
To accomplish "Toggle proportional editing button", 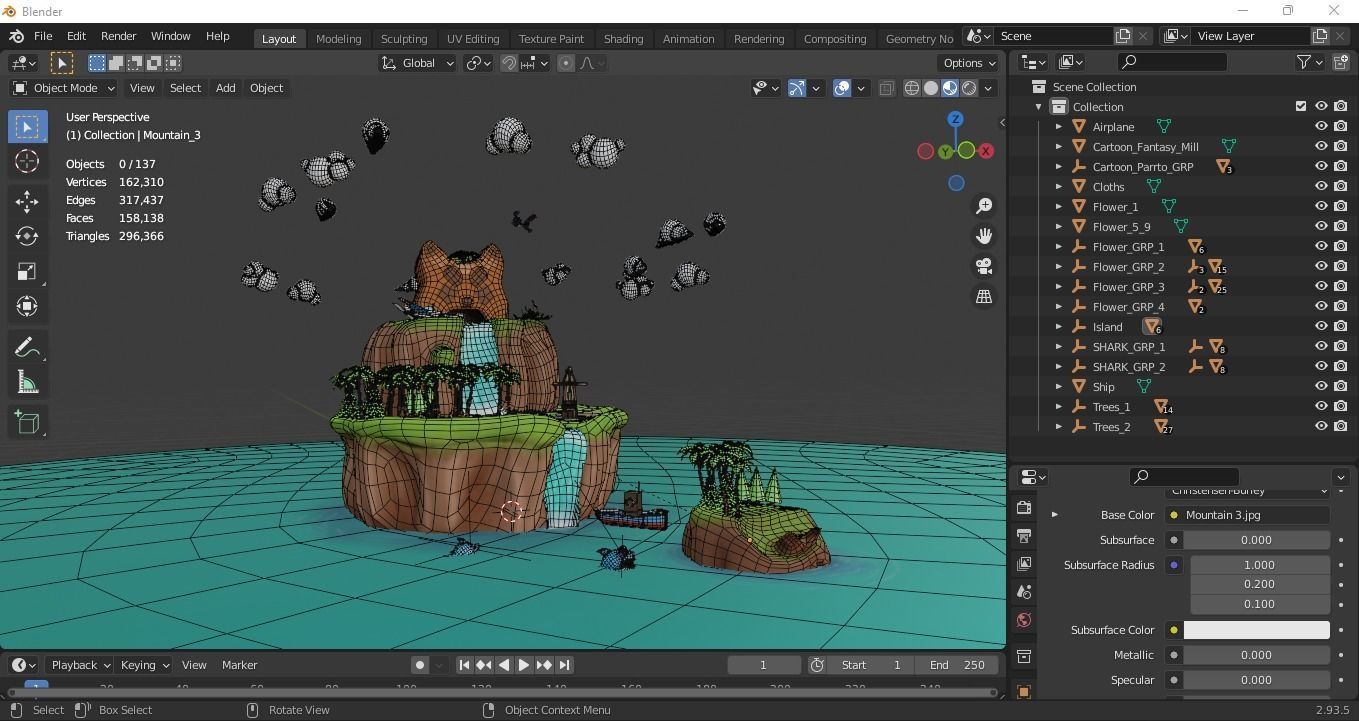I will click(x=566, y=63).
